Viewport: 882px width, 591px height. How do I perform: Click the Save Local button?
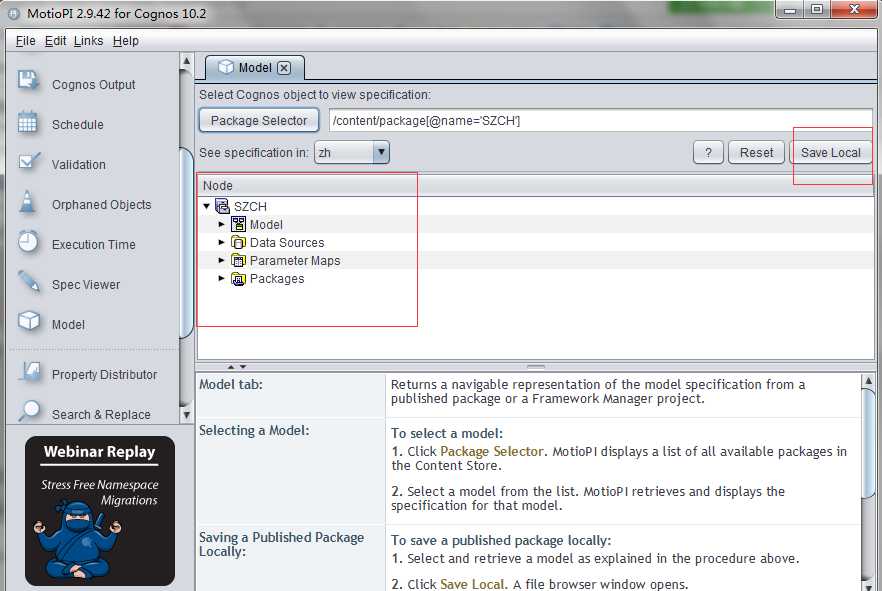pos(830,152)
